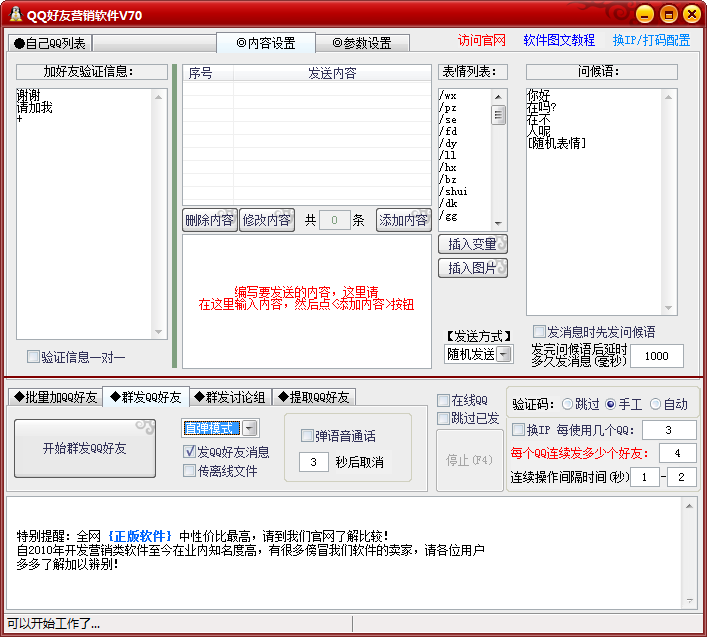This screenshot has height=637, width=707.
Task: Select the /fd emoticon entry
Action: [x=448, y=131]
